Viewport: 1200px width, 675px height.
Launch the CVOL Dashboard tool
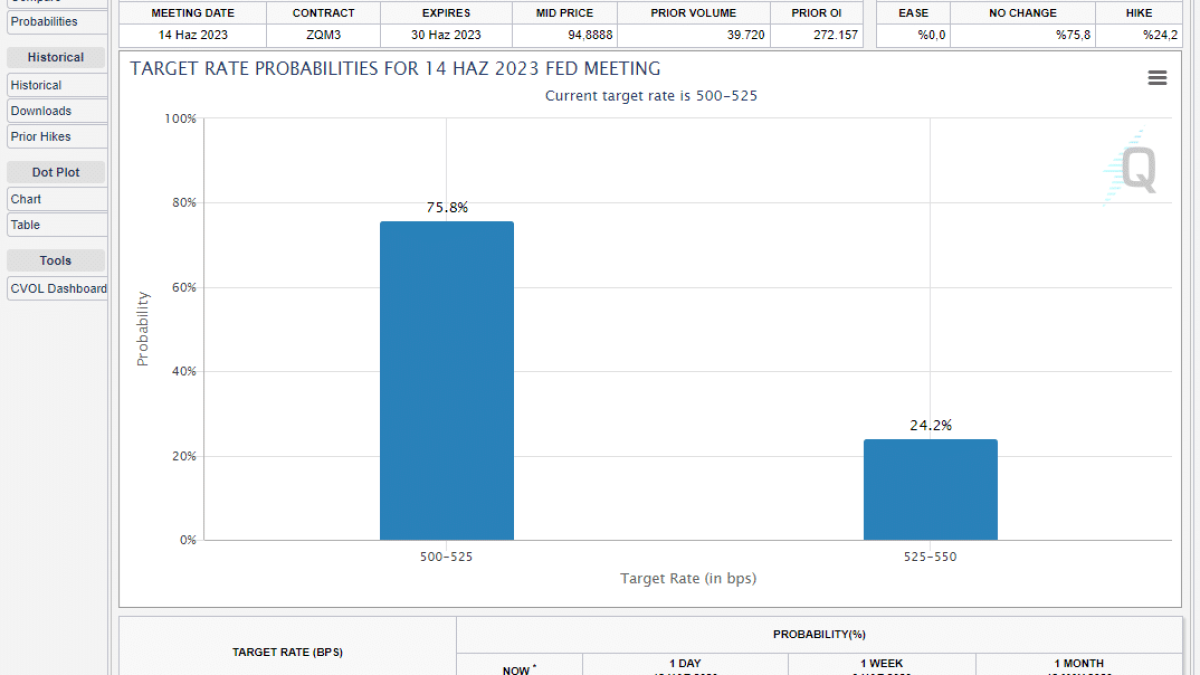click(x=58, y=288)
